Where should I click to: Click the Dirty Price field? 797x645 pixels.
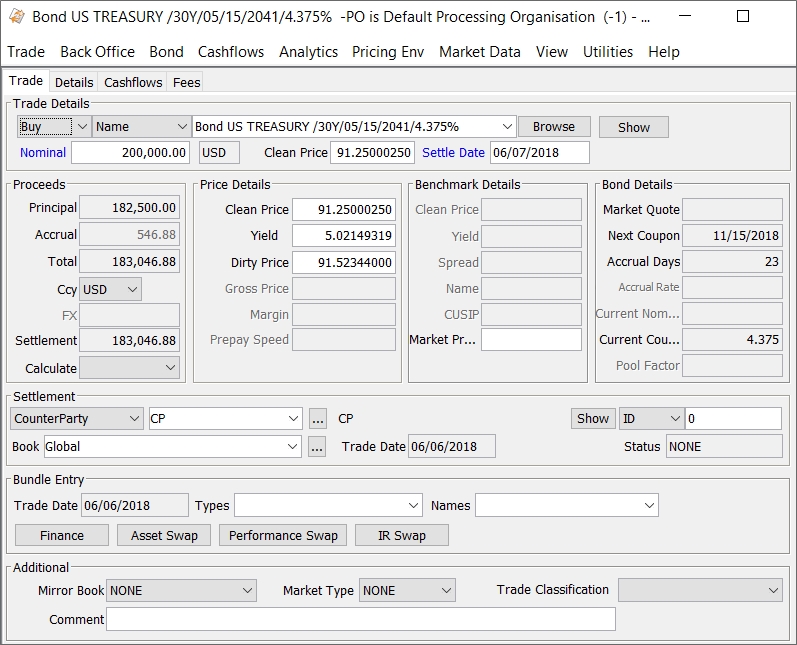tap(344, 262)
